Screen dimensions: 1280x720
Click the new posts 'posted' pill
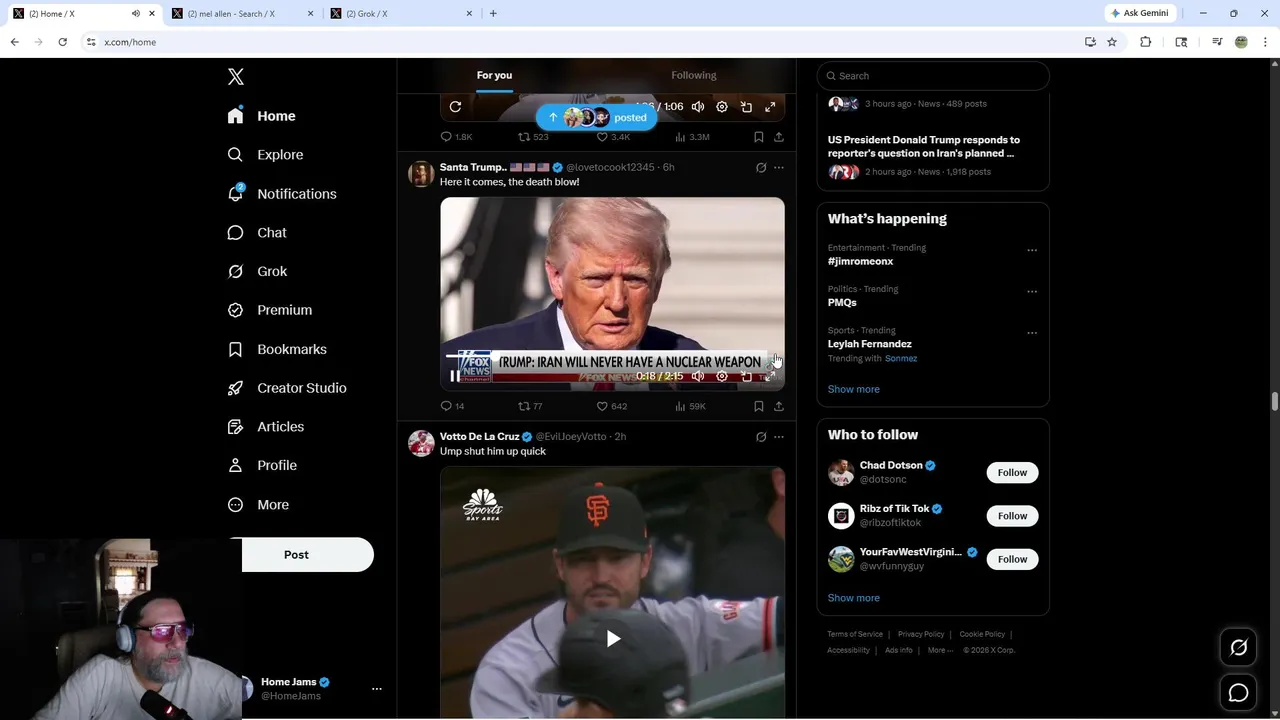tap(597, 118)
